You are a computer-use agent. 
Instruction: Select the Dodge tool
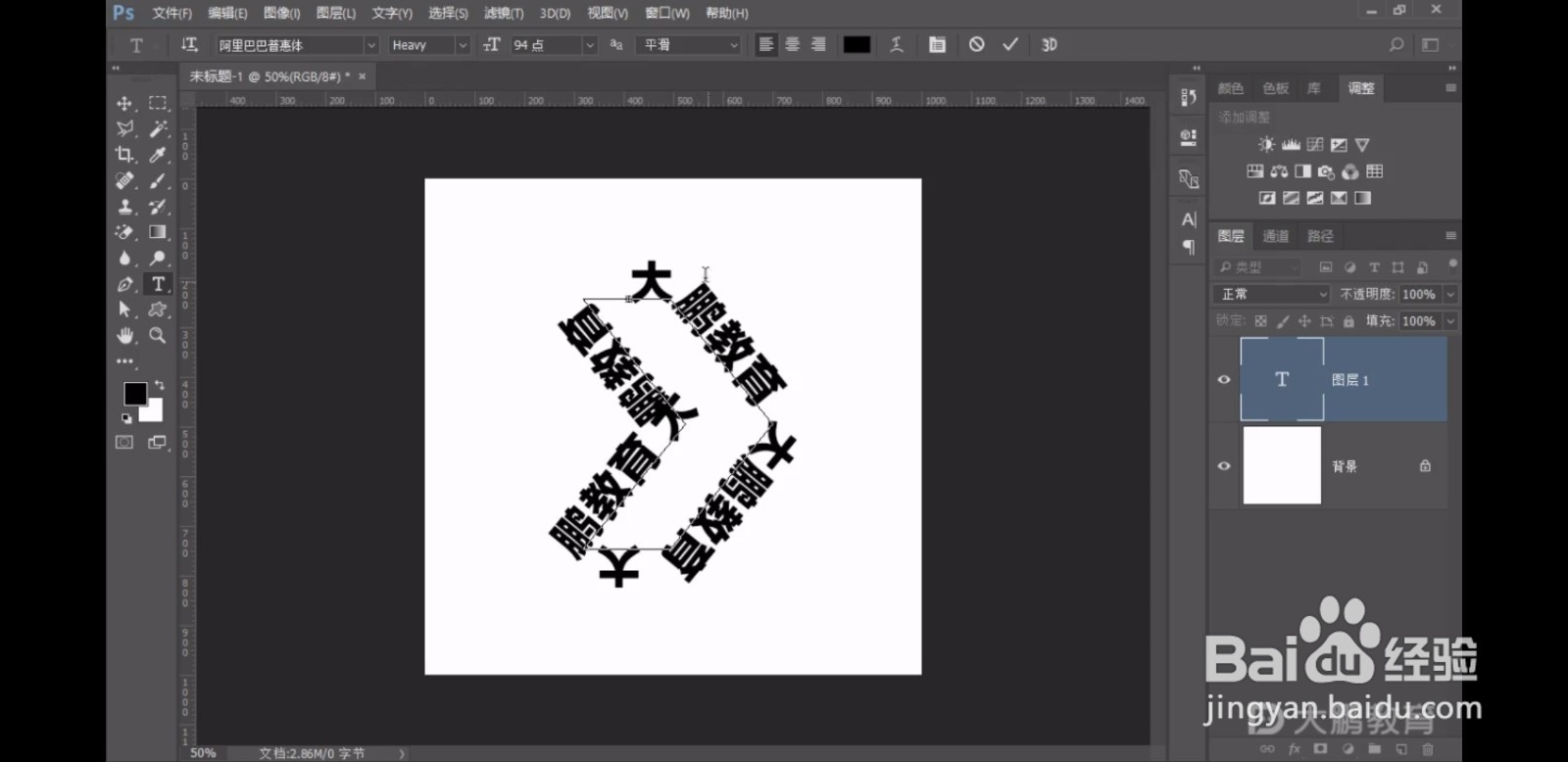tap(157, 258)
